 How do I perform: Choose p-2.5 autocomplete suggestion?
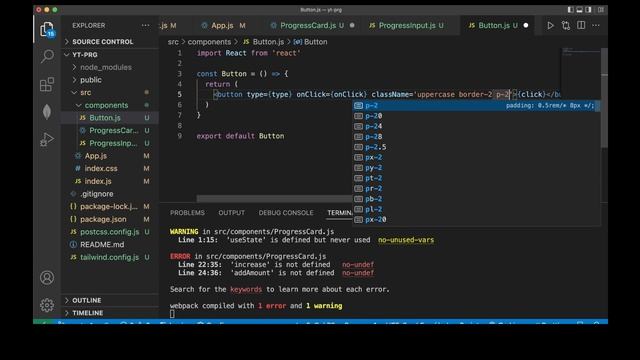click(476, 147)
